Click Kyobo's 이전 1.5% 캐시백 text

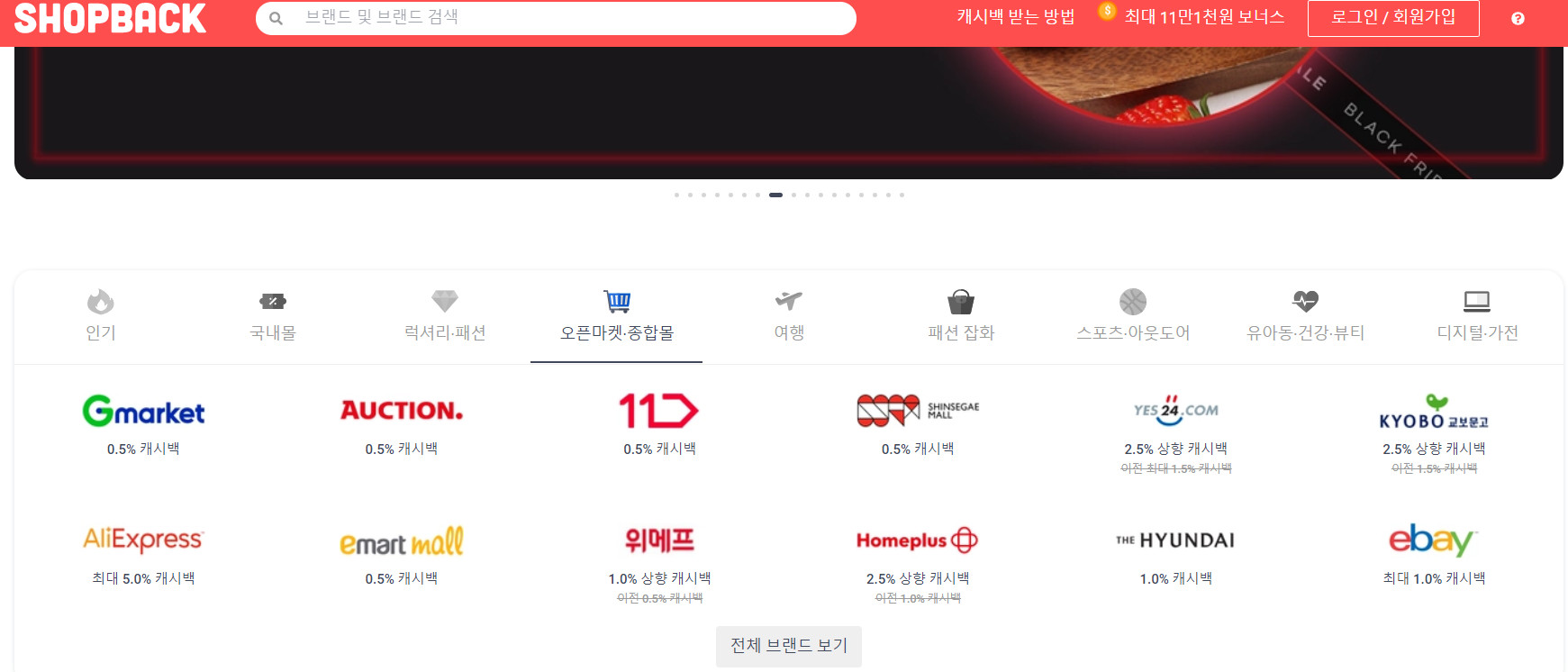(x=1434, y=468)
